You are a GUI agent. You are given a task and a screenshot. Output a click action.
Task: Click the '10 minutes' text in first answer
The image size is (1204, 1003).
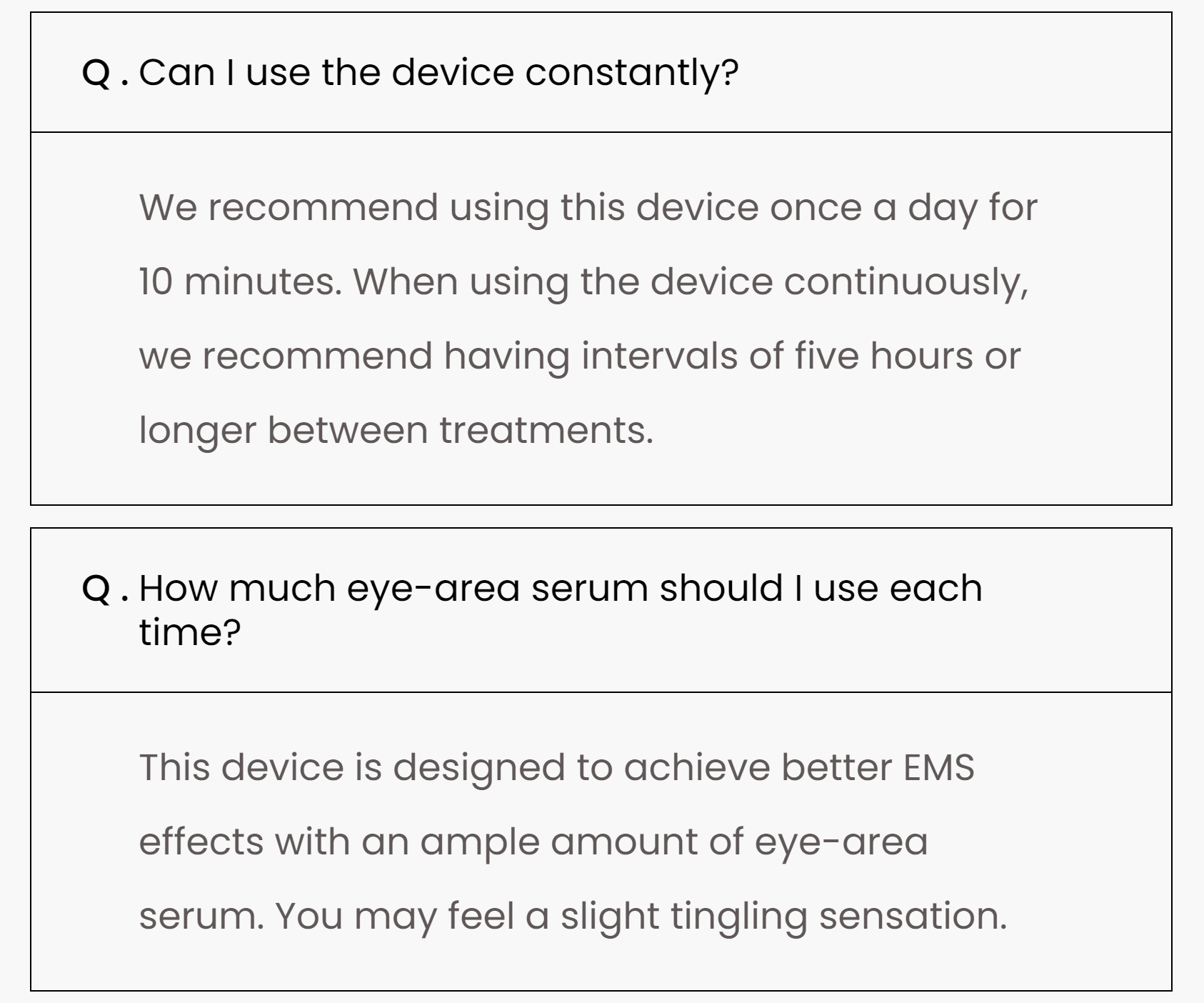pos(236,281)
